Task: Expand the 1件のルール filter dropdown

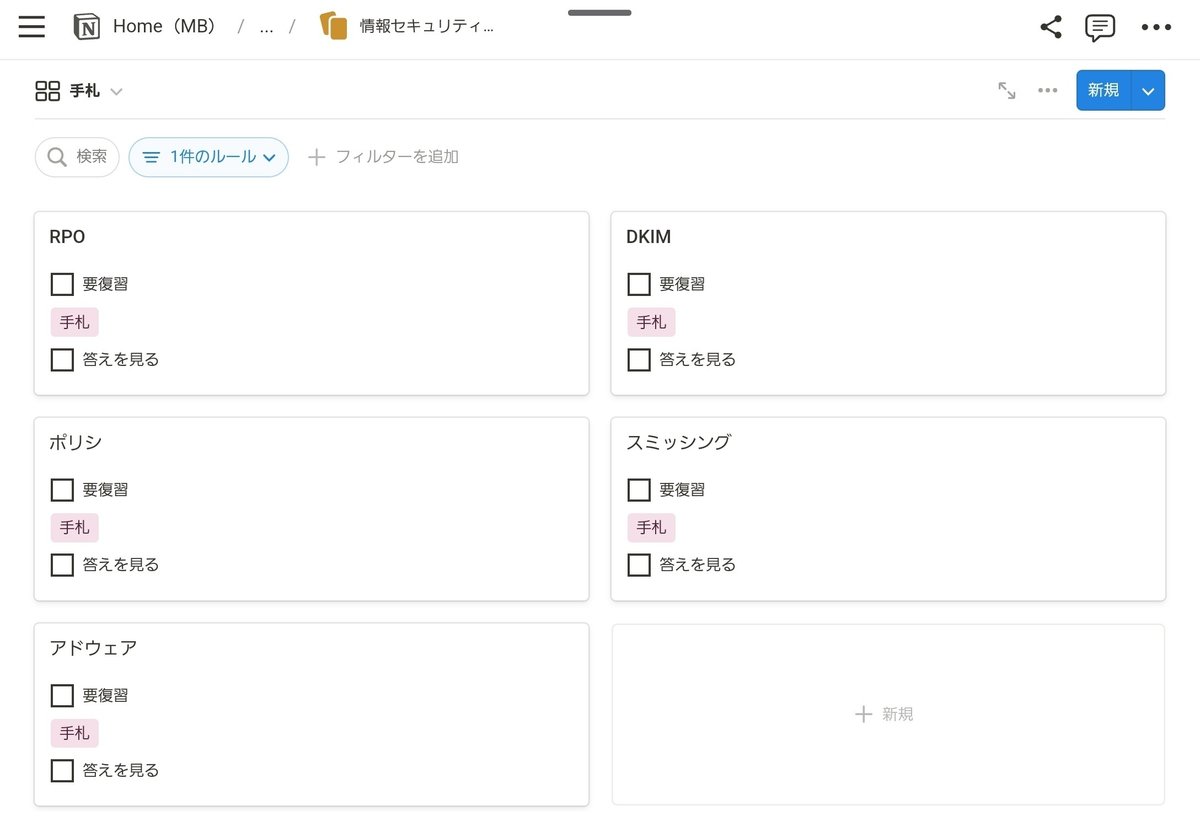Action: 208,157
